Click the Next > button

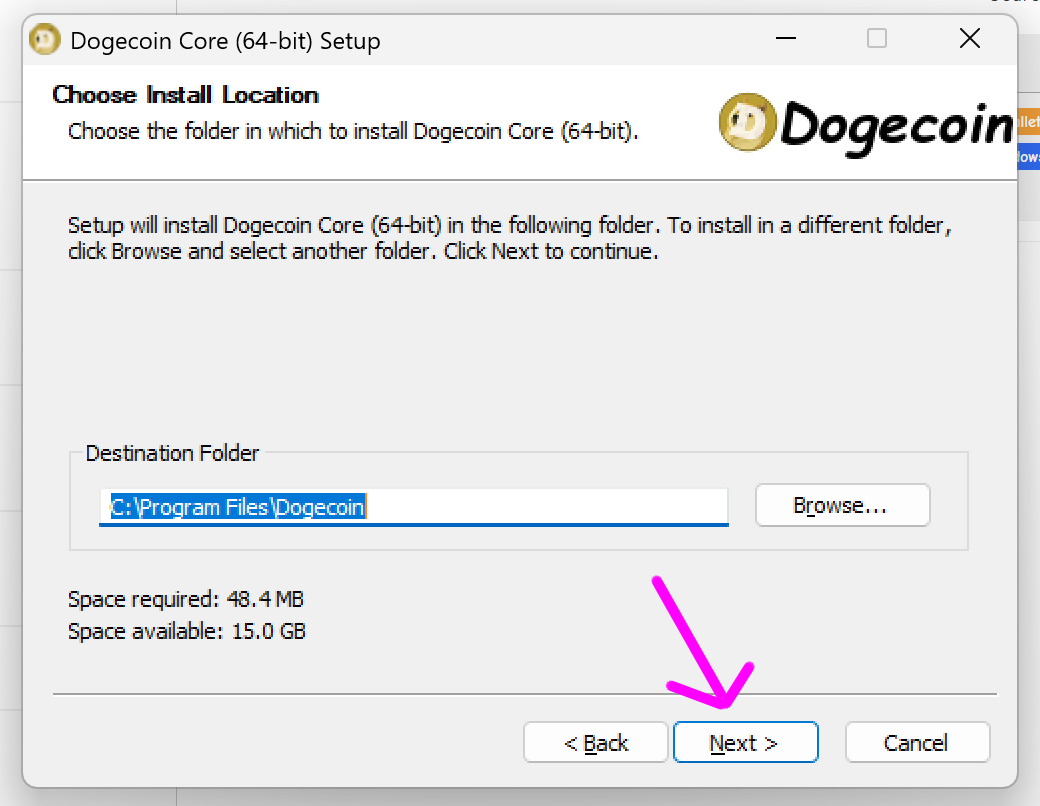pos(746,742)
